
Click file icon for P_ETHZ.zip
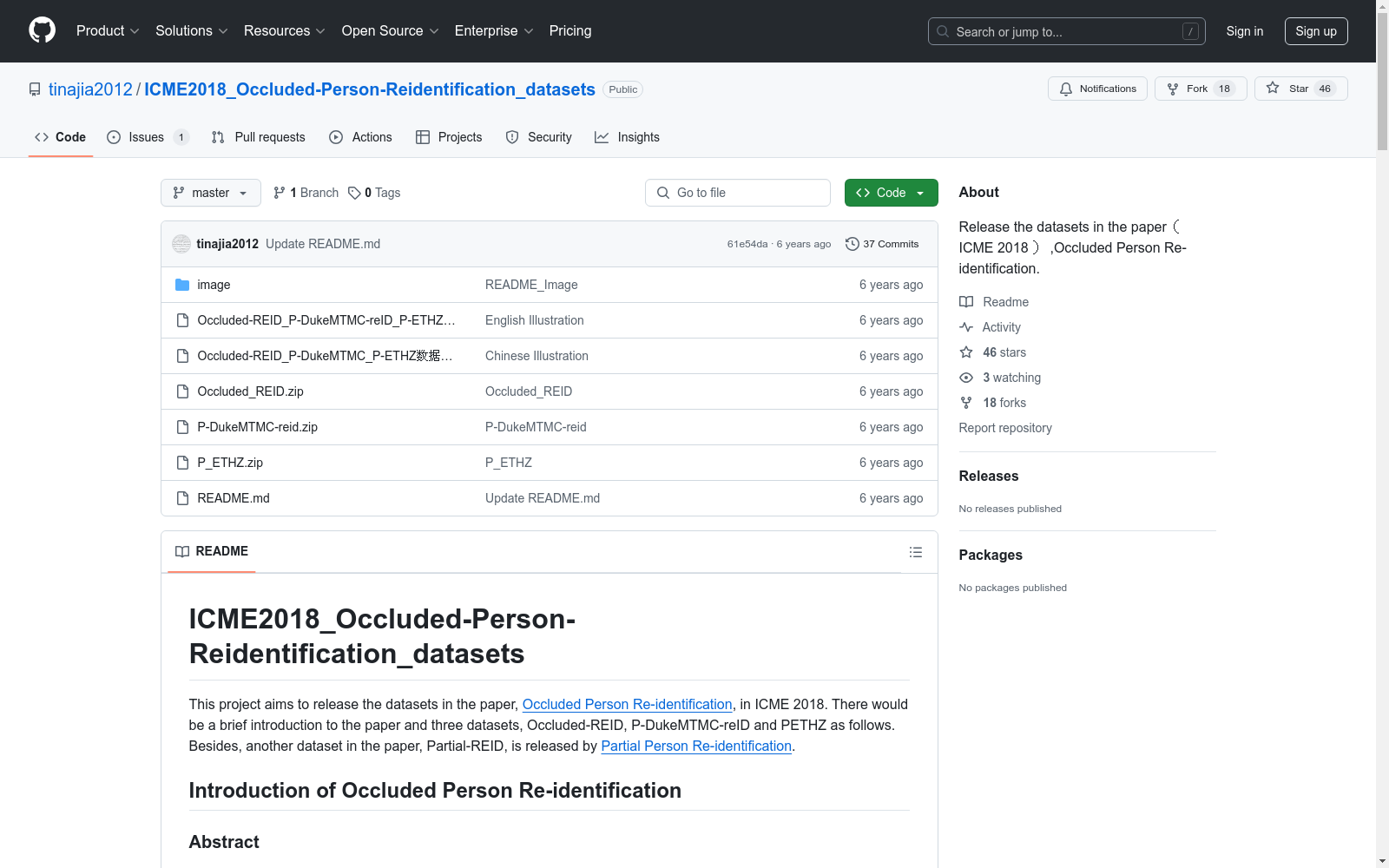click(x=182, y=463)
